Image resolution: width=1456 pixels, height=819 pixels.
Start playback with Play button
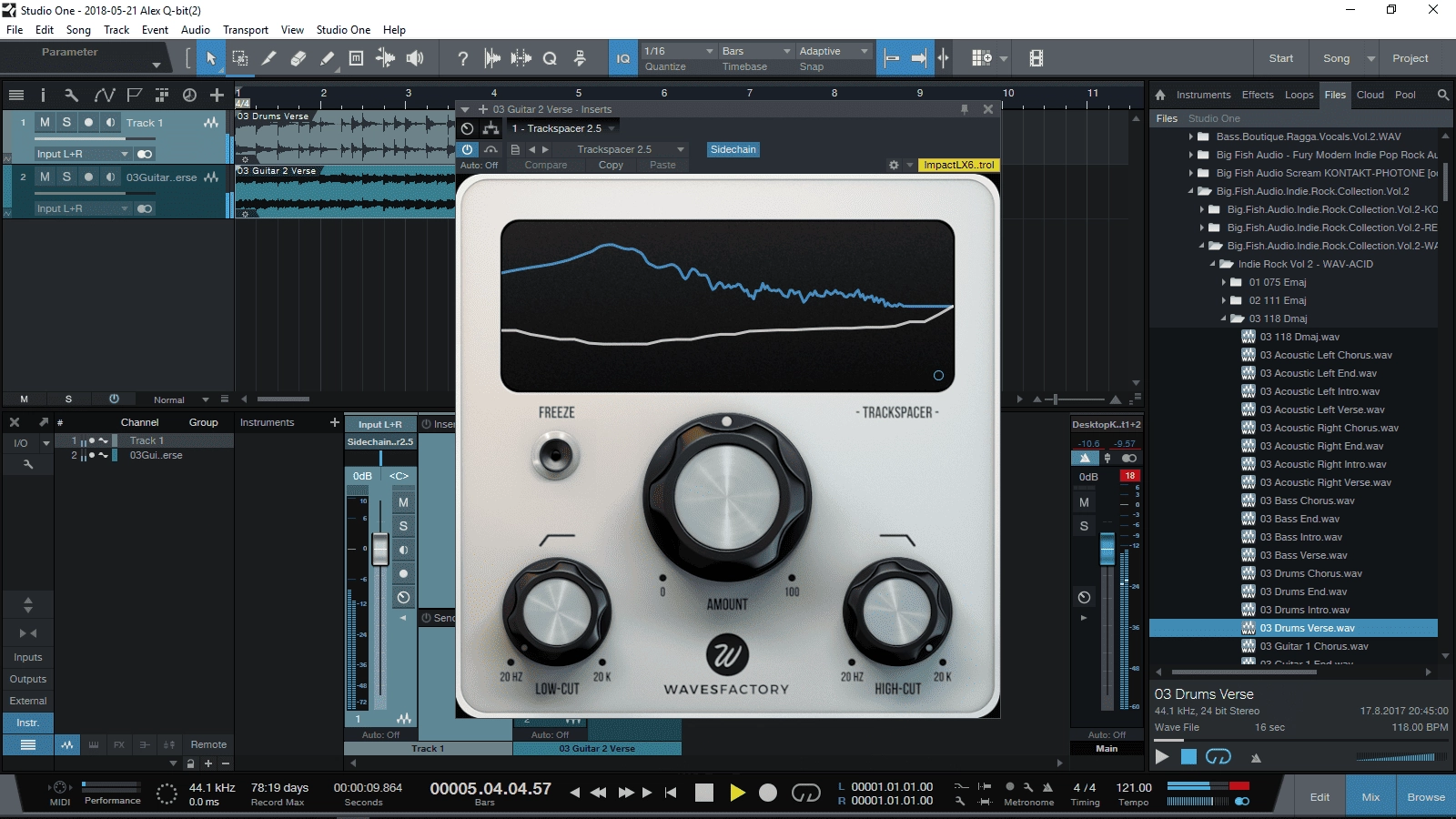[x=737, y=793]
